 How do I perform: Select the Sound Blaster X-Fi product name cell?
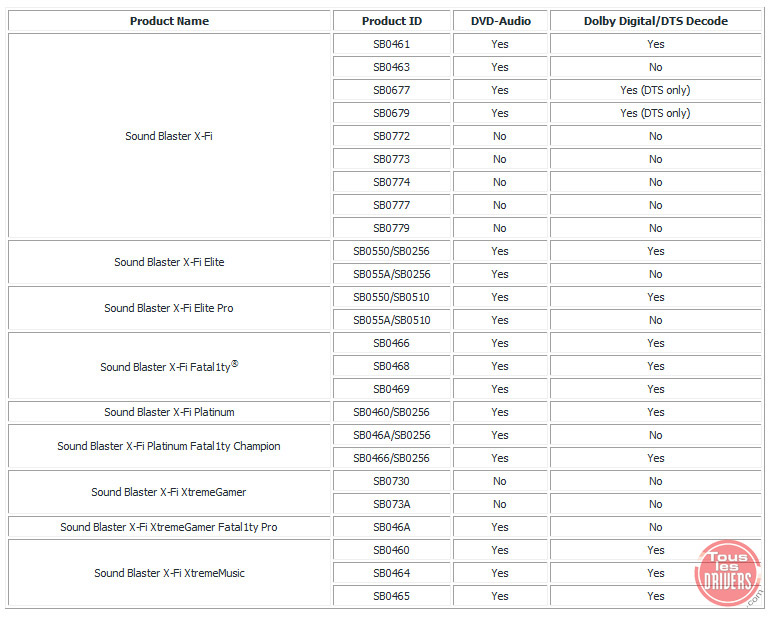(x=169, y=136)
